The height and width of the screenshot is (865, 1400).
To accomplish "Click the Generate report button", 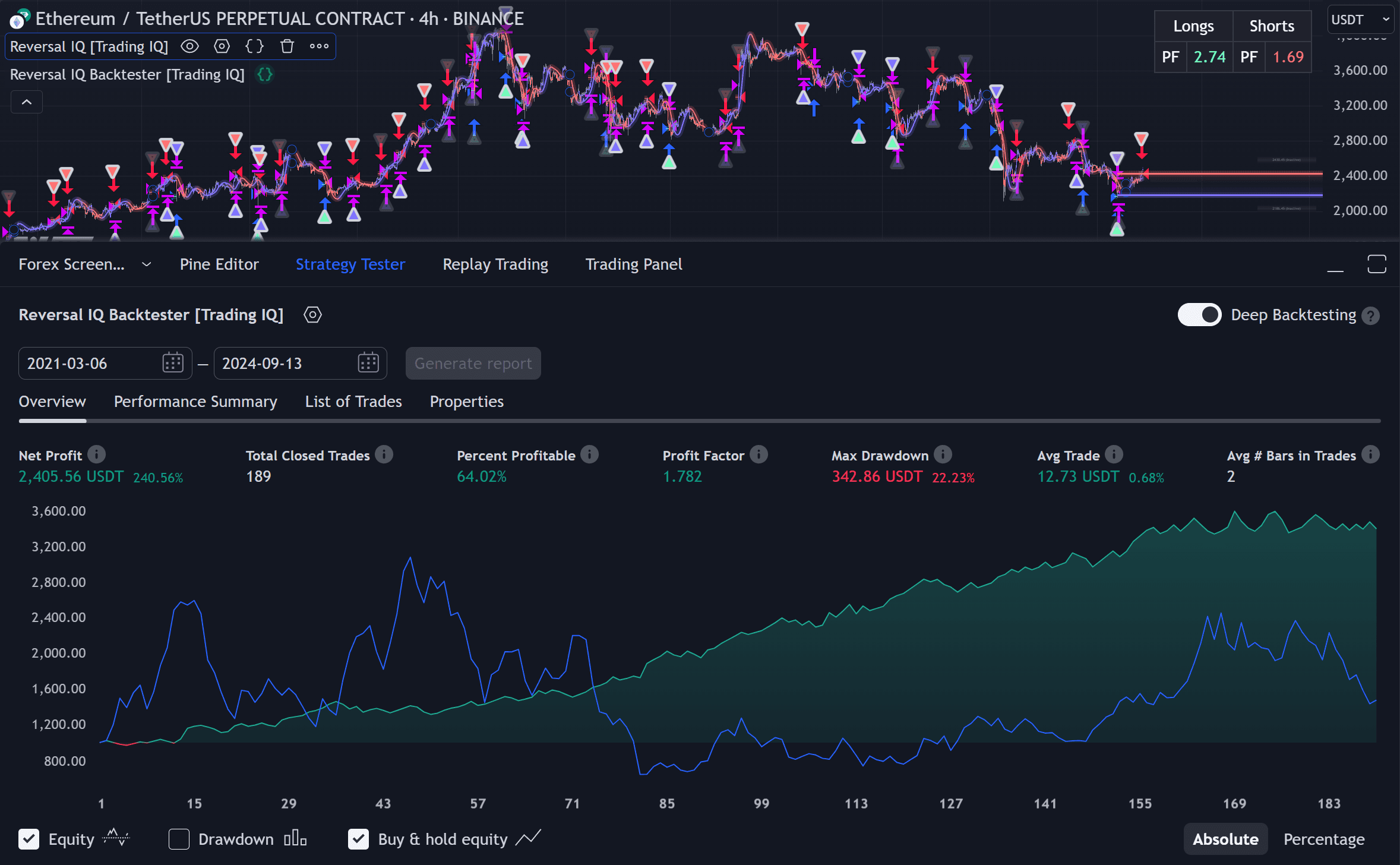I will [x=473, y=364].
